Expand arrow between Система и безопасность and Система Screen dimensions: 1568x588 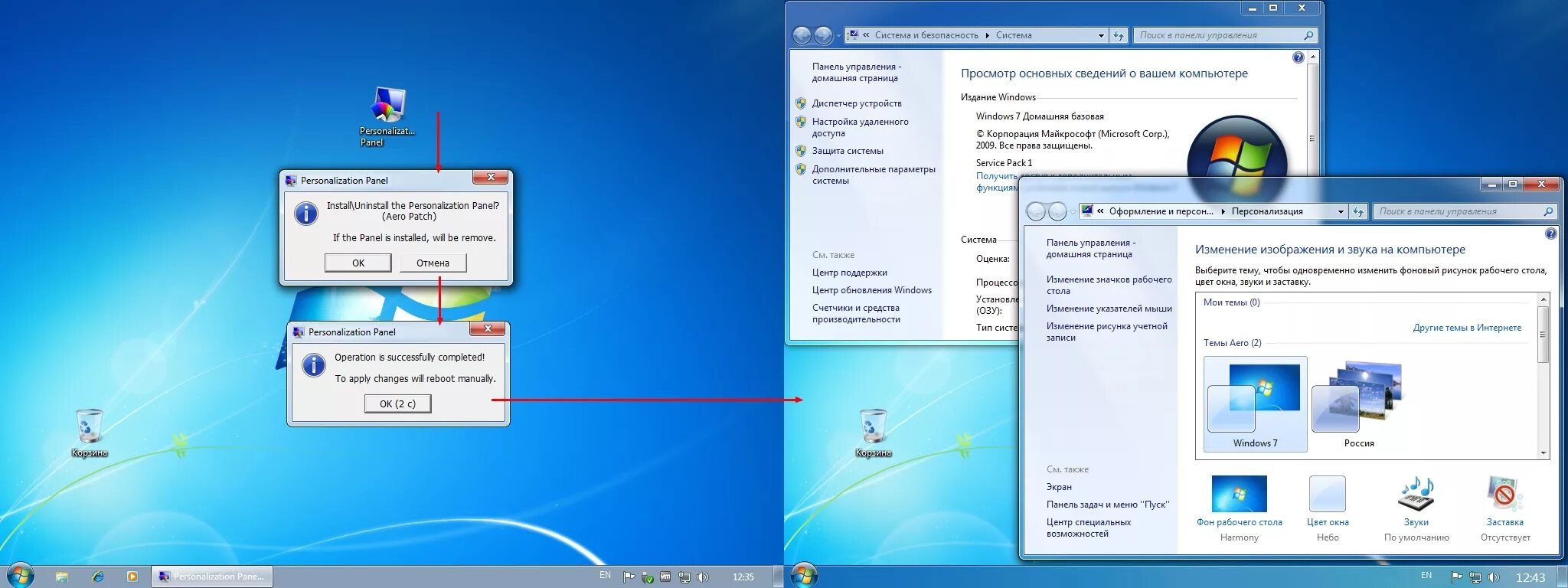click(988, 35)
